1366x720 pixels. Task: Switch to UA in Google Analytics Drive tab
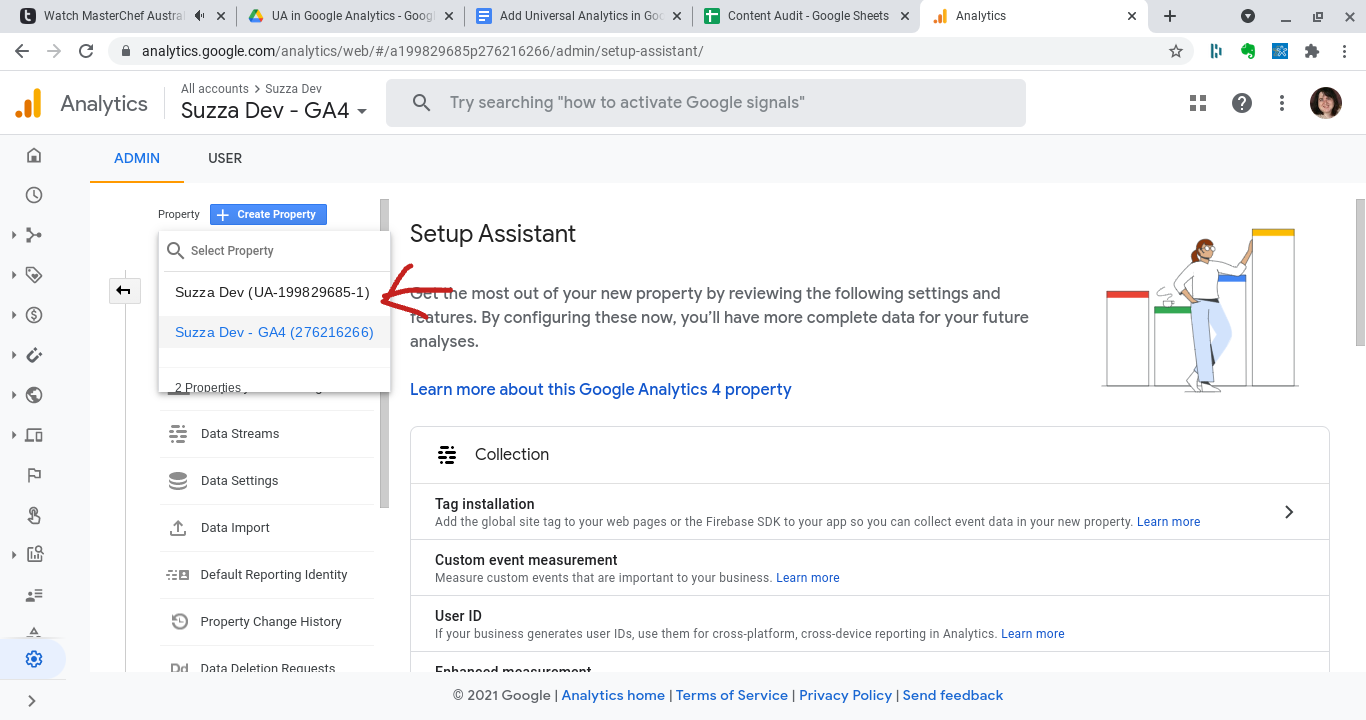(350, 16)
